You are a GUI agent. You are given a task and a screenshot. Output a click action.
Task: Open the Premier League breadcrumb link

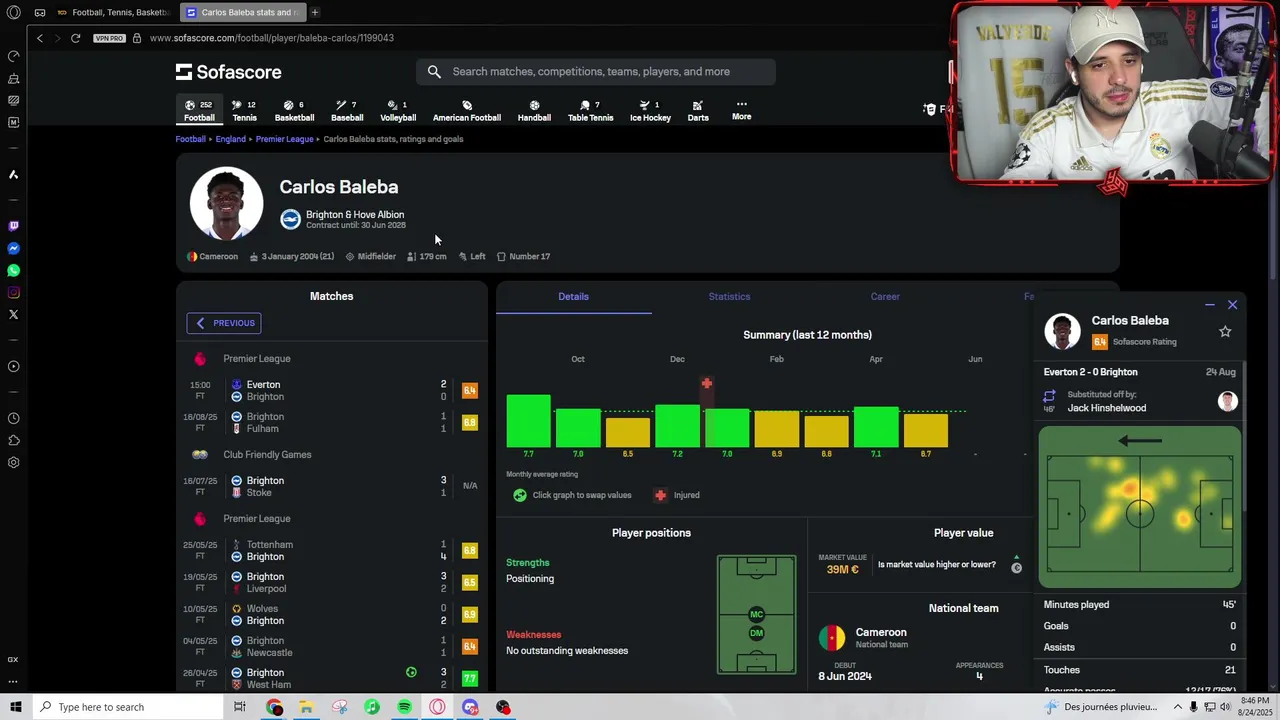pos(284,139)
